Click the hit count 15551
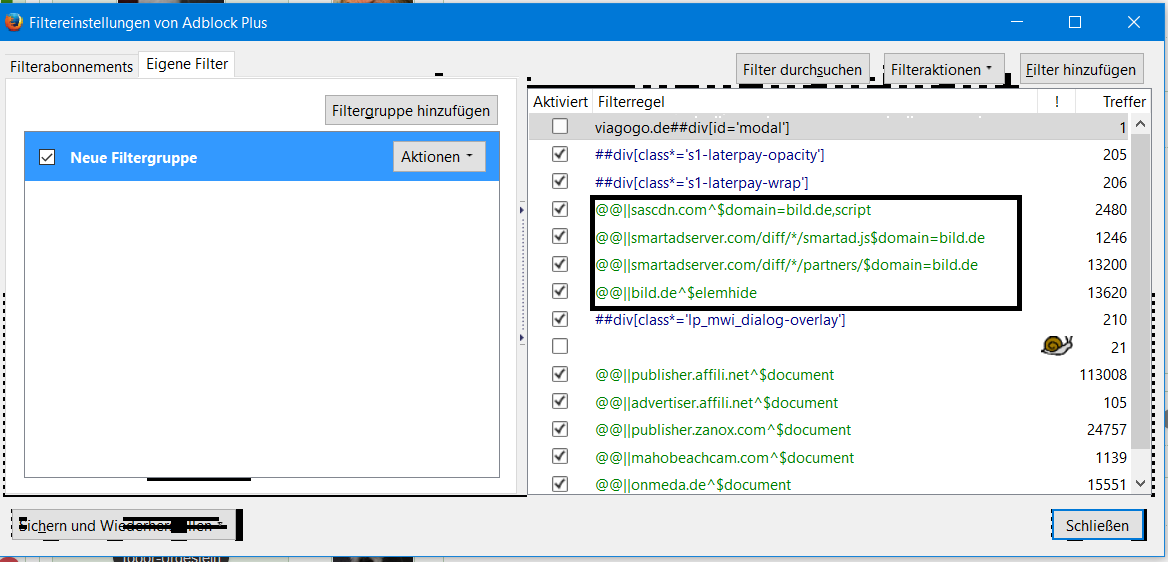 pos(1107,484)
